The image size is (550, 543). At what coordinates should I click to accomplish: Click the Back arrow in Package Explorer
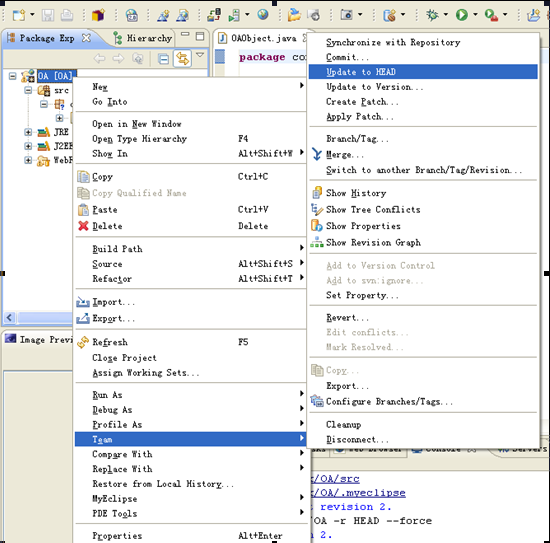tap(100, 58)
